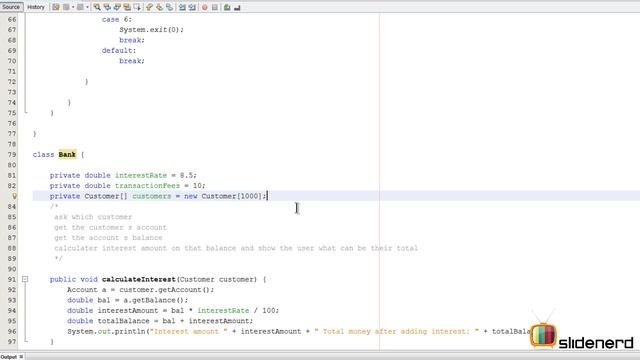Toggle Bookmark on current line
This screenshot has width=640, height=360.
click(x=169, y=7)
